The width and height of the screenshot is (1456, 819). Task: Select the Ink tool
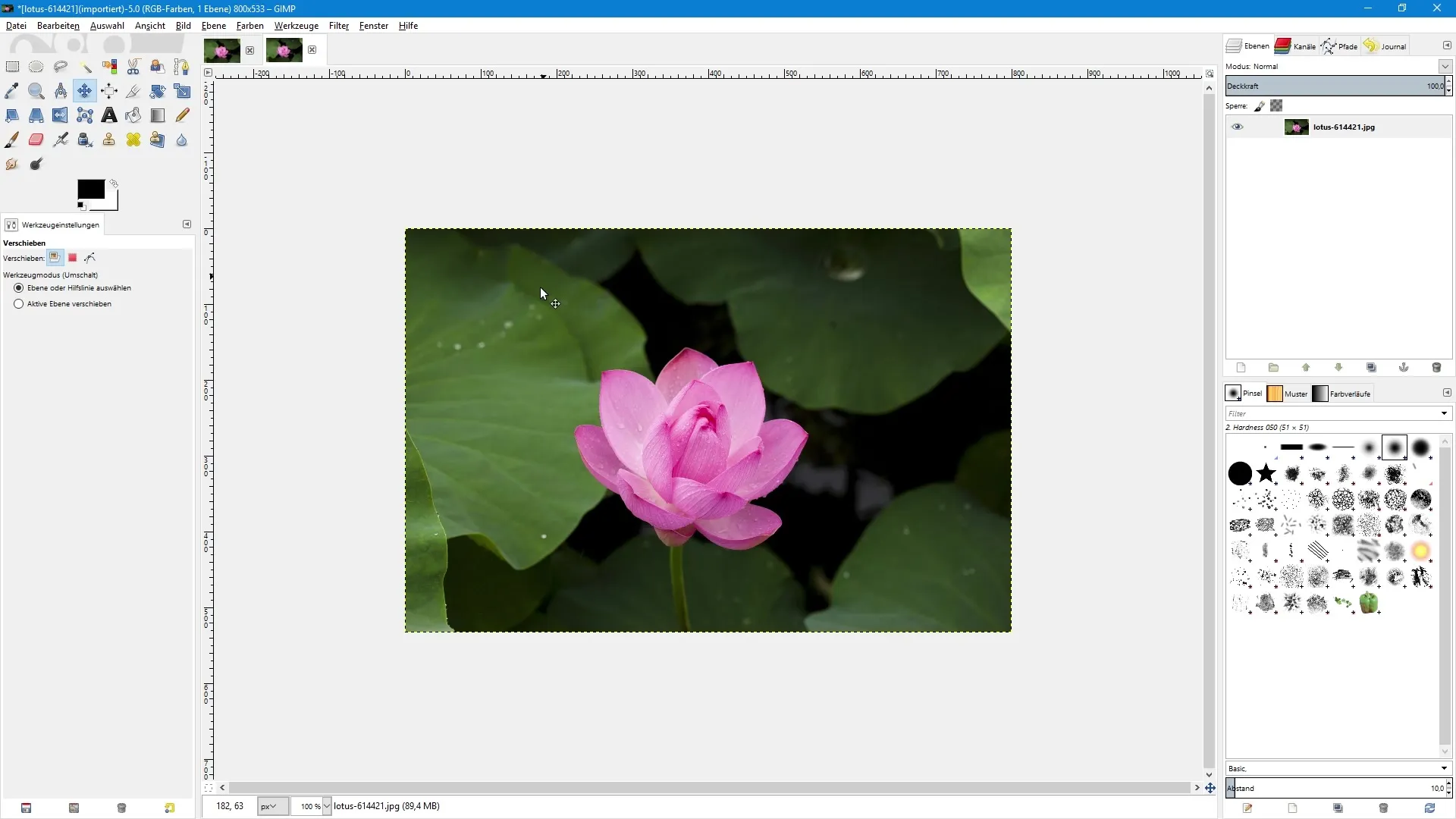point(85,140)
